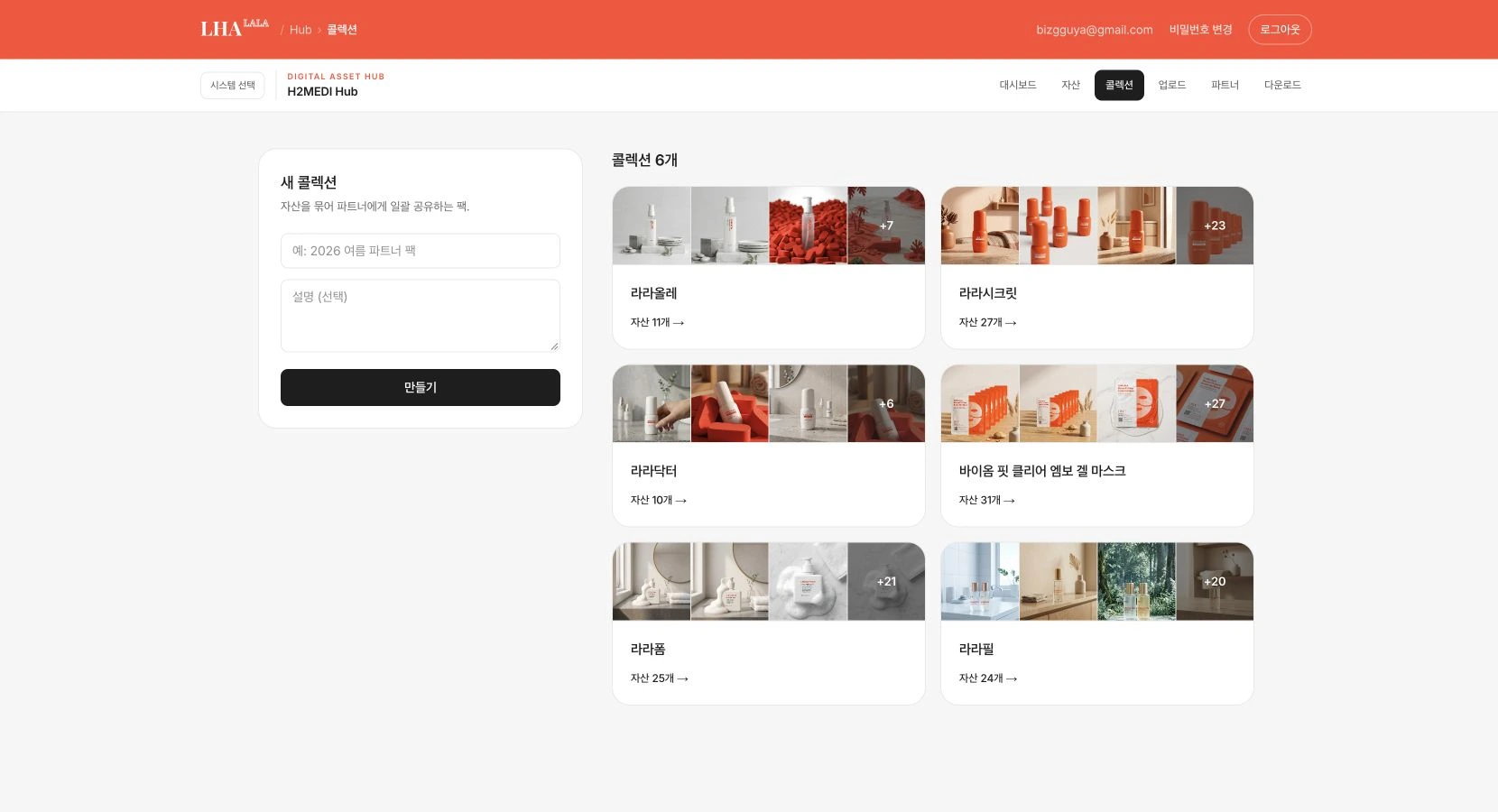Open the 파트너 tab
Viewport: 1498px width, 812px height.
point(1225,85)
